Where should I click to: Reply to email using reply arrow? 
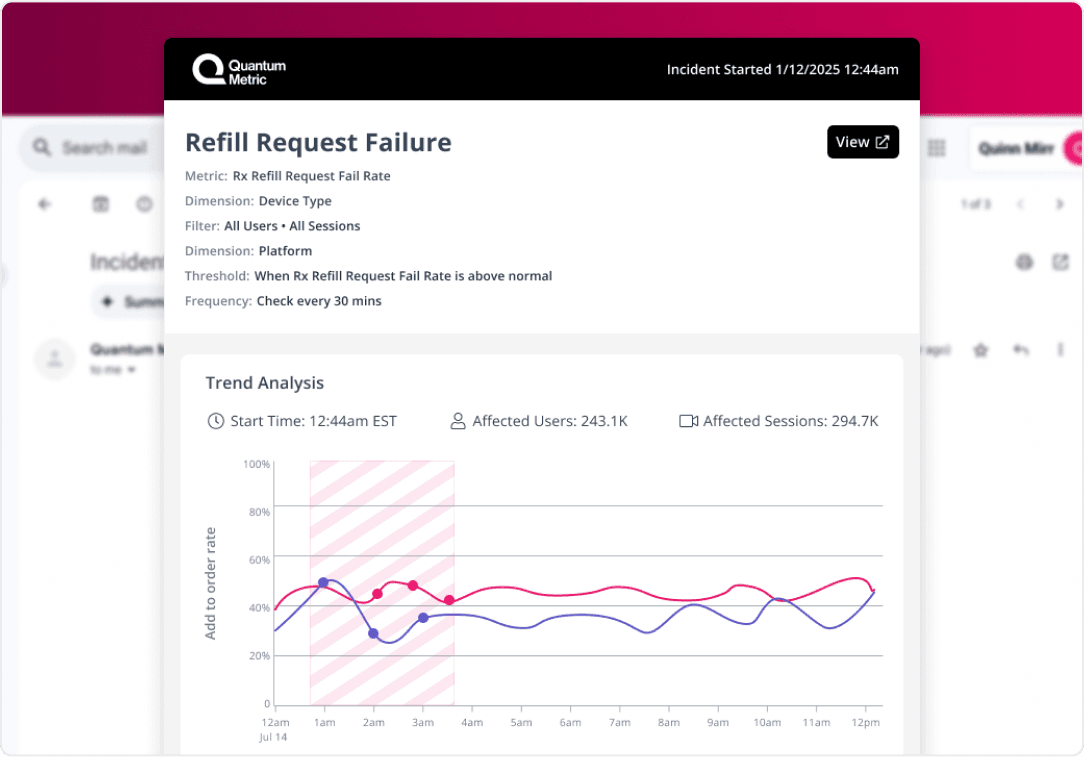[x=1021, y=350]
